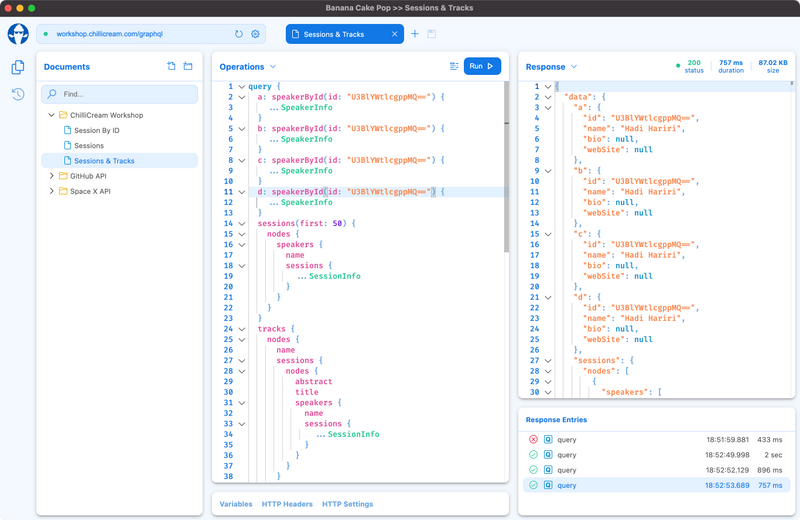This screenshot has width=800, height=520.
Task: Open the Operations dropdown chevron
Action: click(x=271, y=67)
